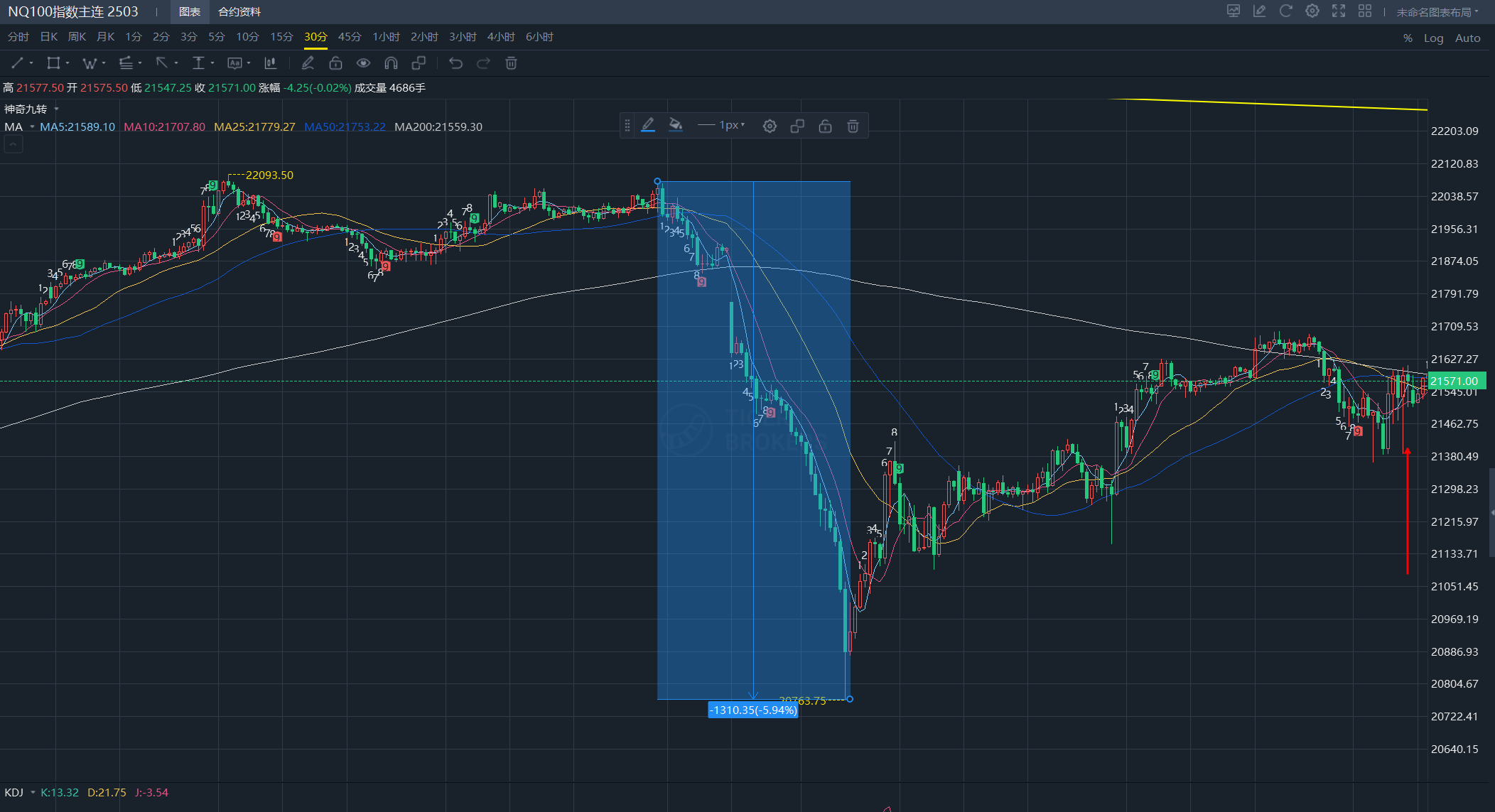Open the chart monitor icon at top right

pyautogui.click(x=1234, y=11)
